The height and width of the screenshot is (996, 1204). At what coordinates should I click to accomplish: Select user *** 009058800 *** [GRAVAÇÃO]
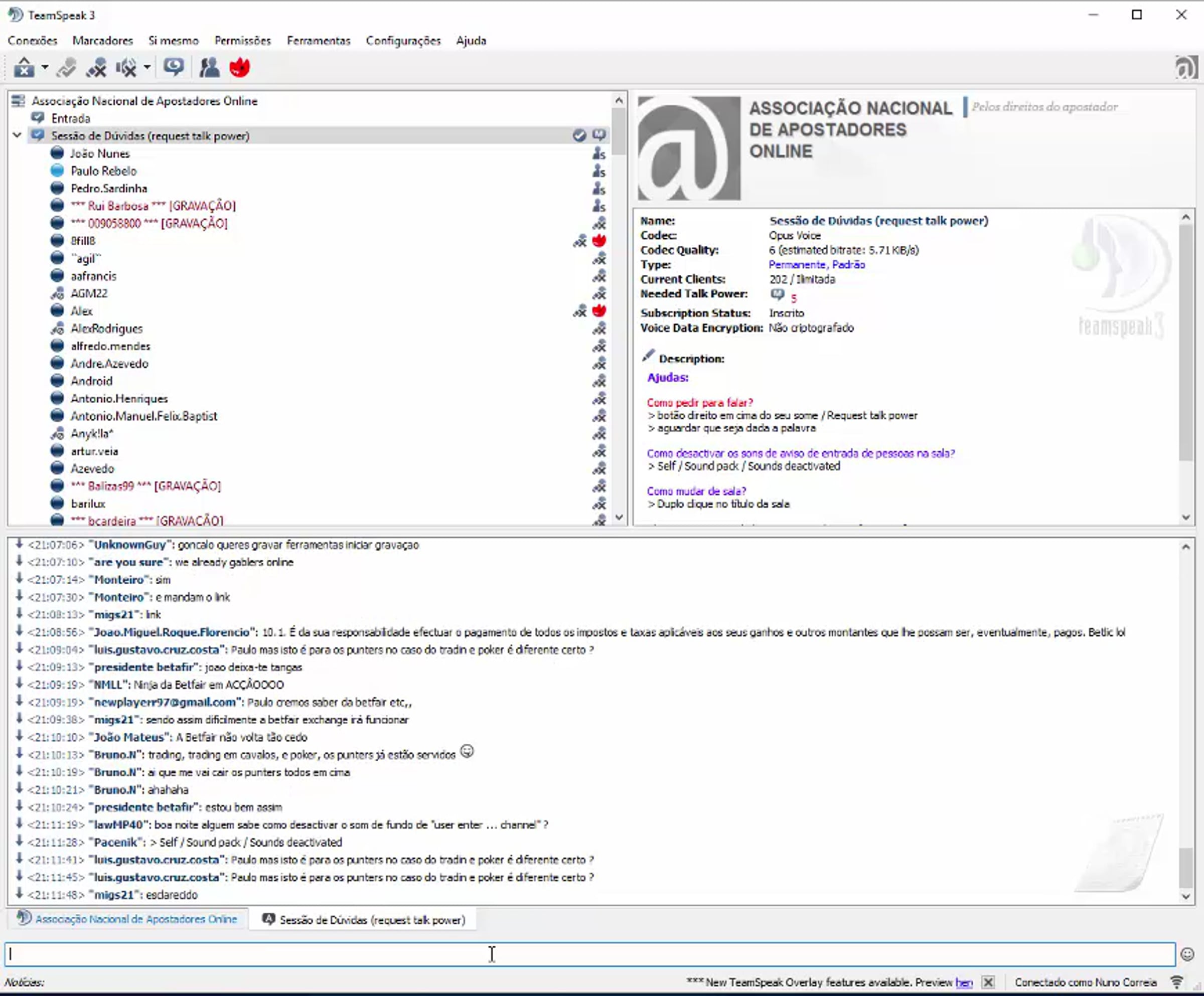coord(149,224)
